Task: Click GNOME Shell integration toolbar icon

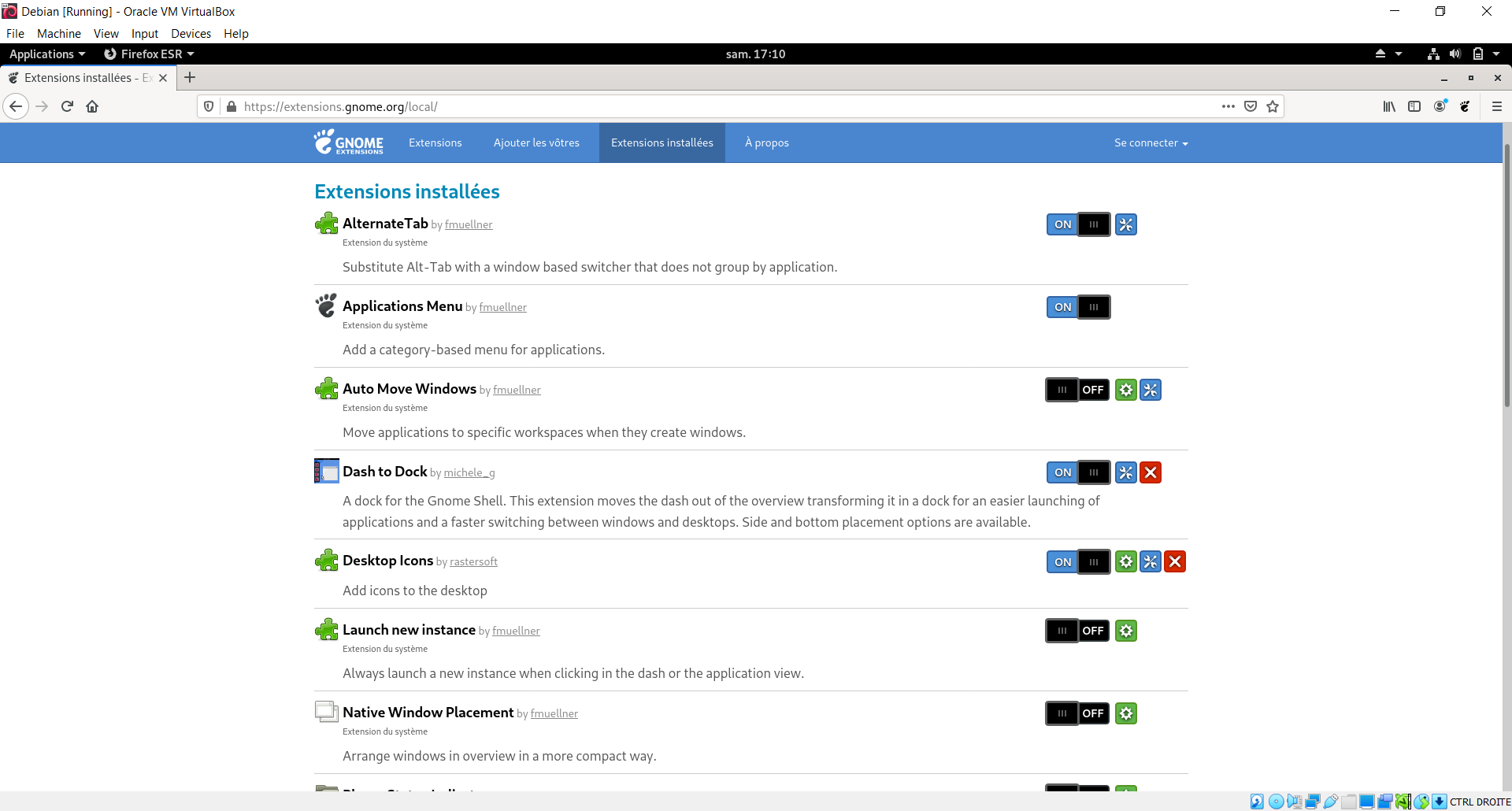Action: 1465,106
